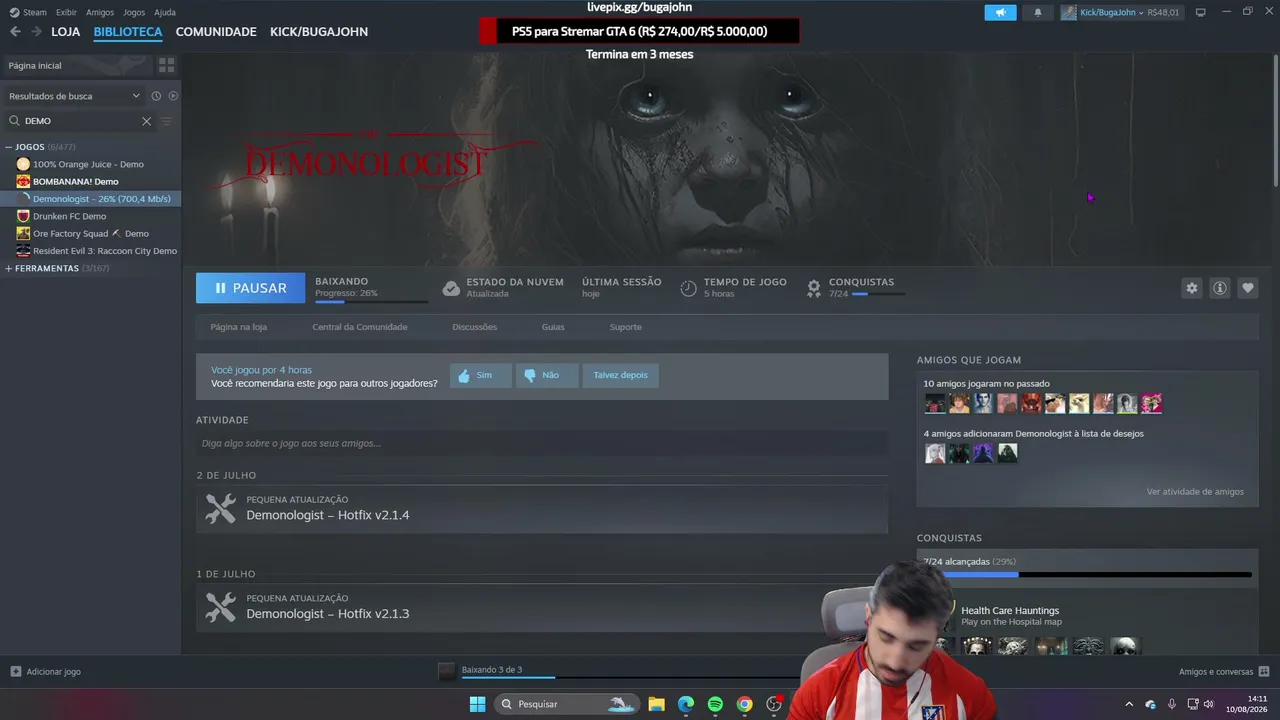Click the Baixando progress bar at 26%
Screen dimensions: 1280x720
coord(372,301)
